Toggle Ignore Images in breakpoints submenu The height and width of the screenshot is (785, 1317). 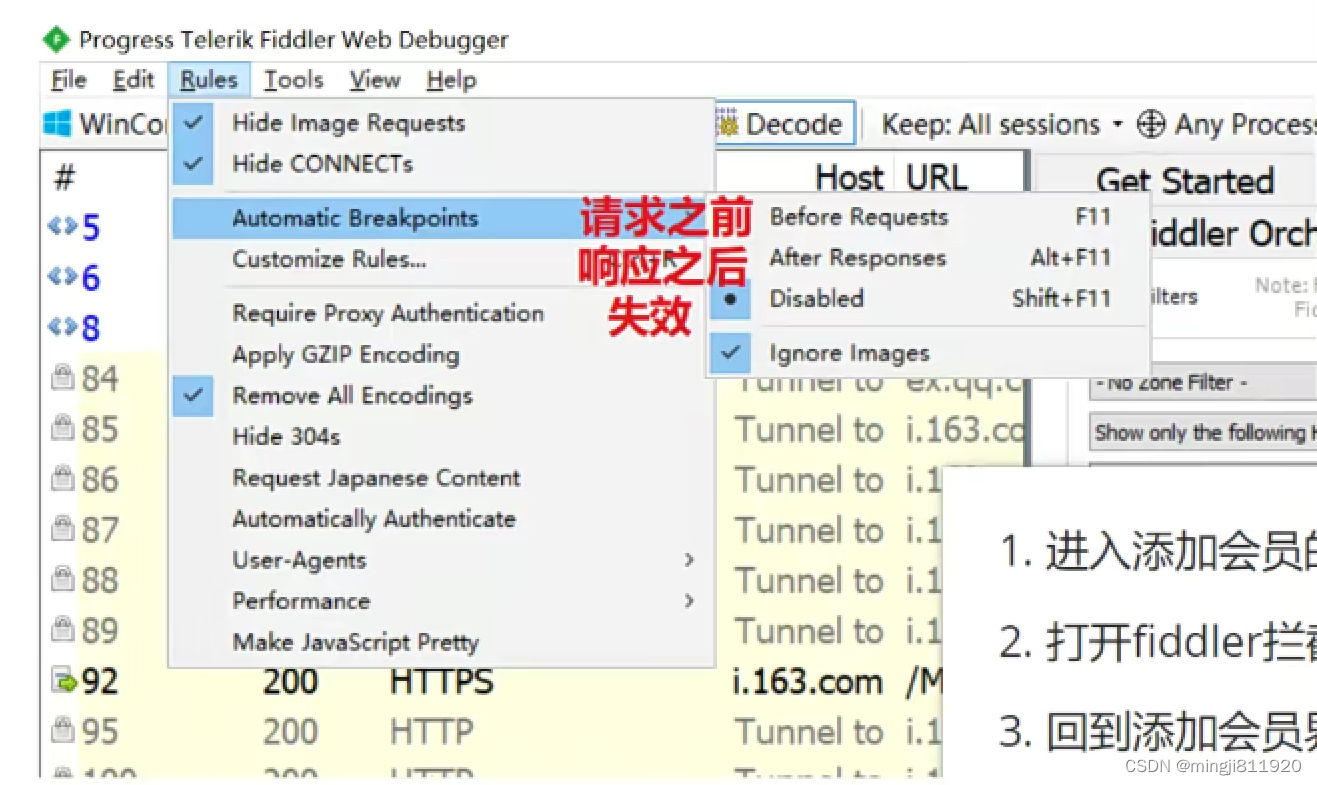pyautogui.click(x=927, y=353)
